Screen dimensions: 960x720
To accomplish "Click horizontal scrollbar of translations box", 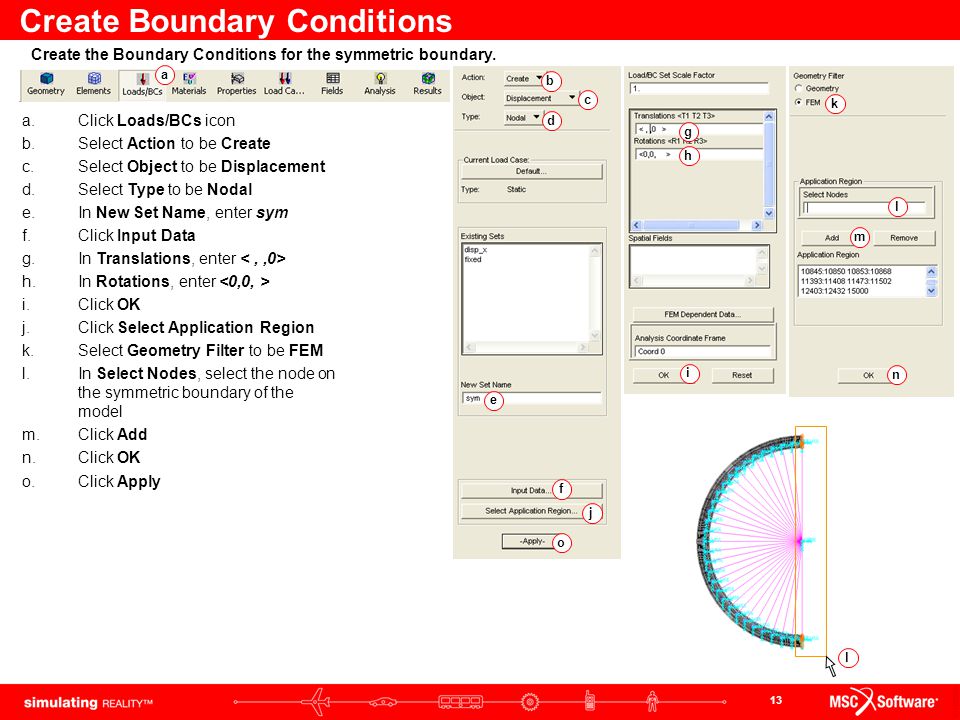I will pyautogui.click(x=692, y=225).
